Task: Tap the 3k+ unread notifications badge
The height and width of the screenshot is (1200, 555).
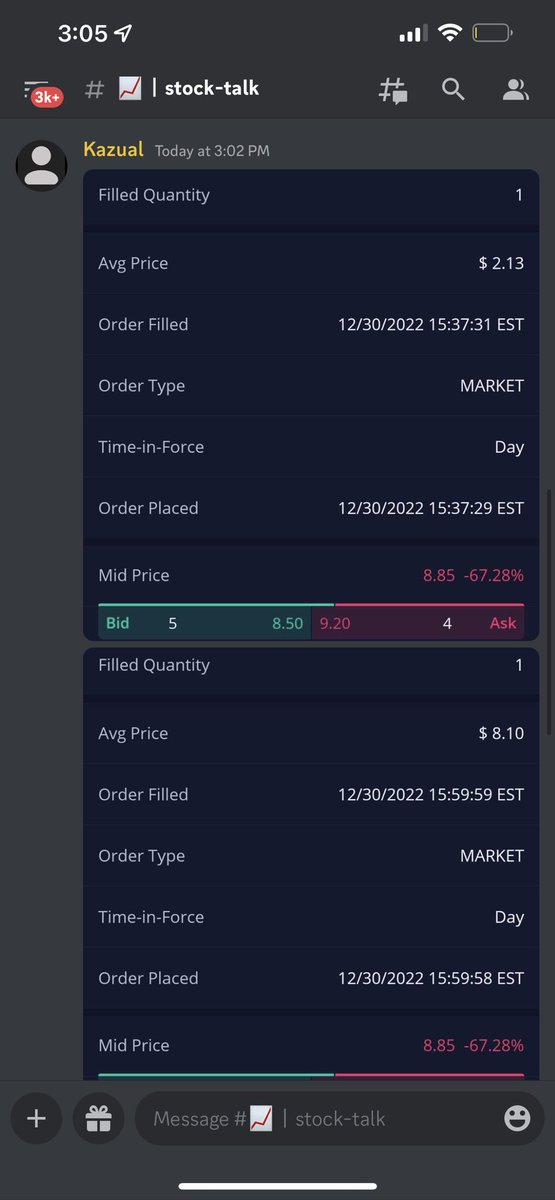Action: pos(47,97)
